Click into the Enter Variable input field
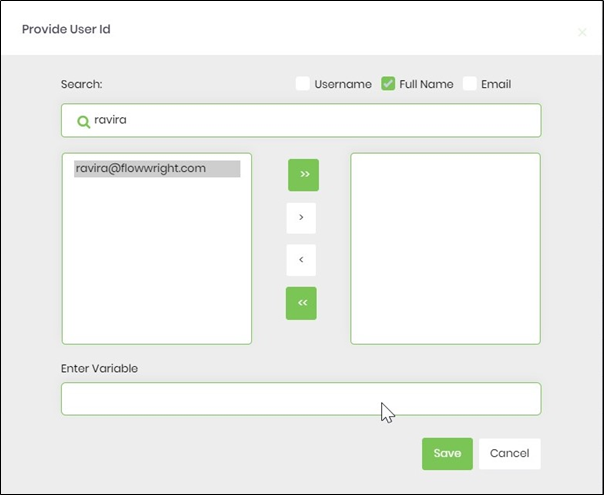This screenshot has height=495, width=604. point(301,399)
